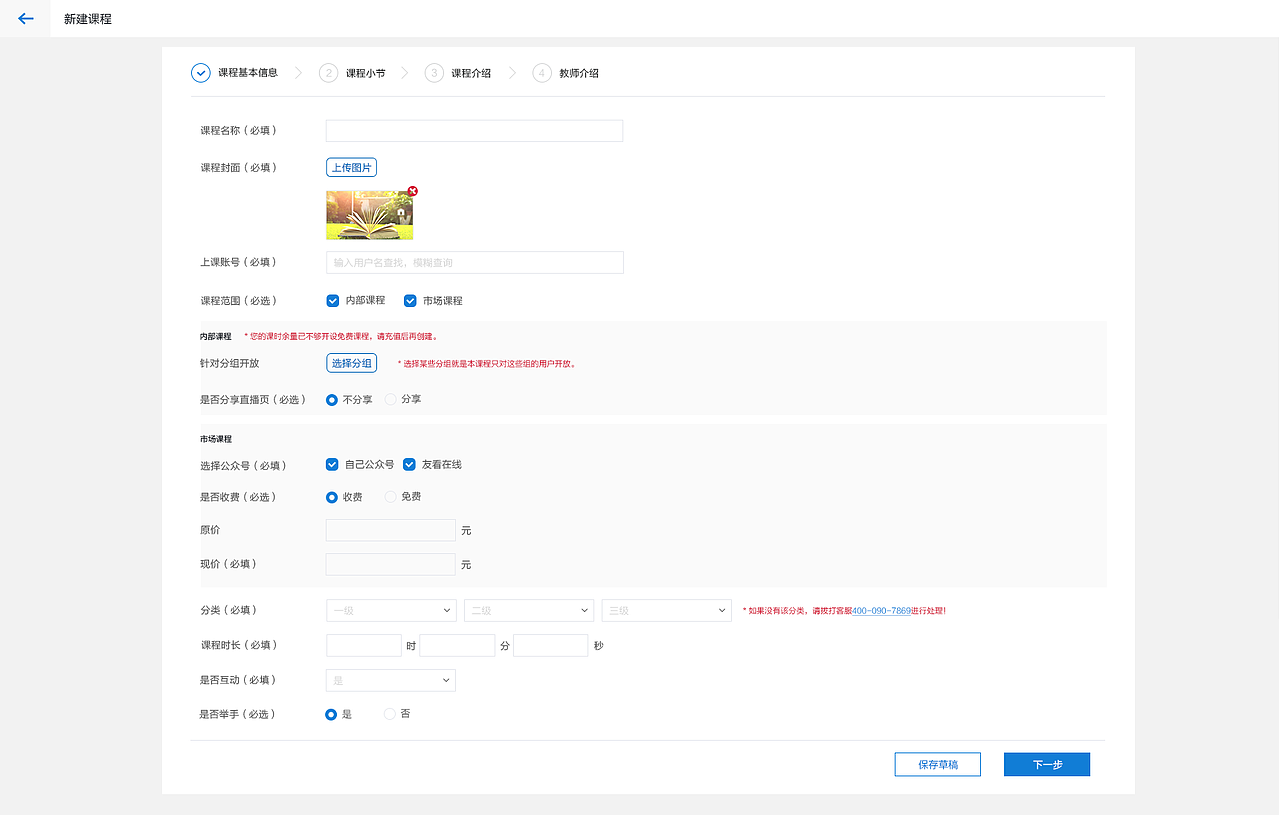Select the 分享 radio button
The image size is (1280, 815).
[390, 399]
